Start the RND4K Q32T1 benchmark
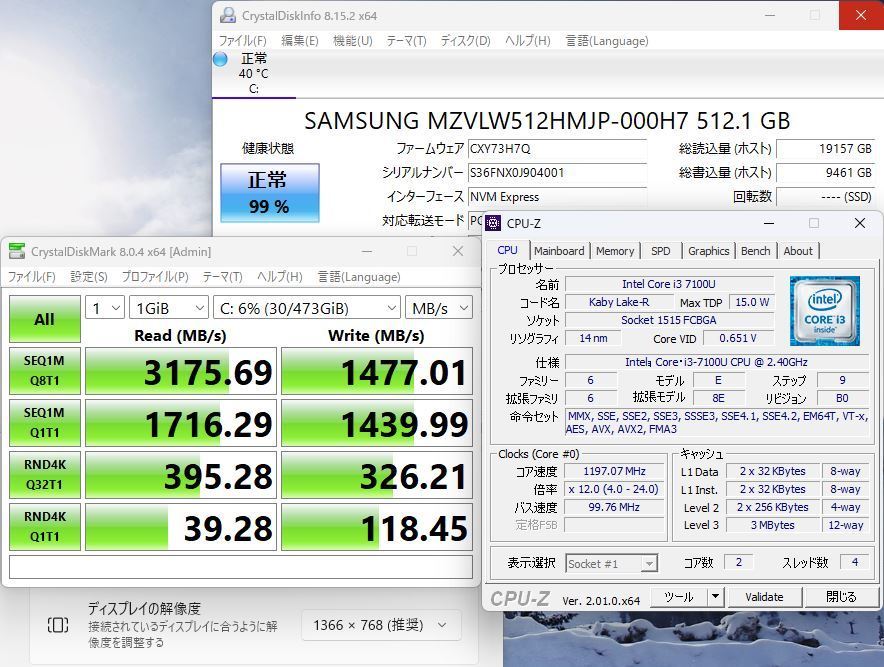The width and height of the screenshot is (884, 667). point(45,474)
